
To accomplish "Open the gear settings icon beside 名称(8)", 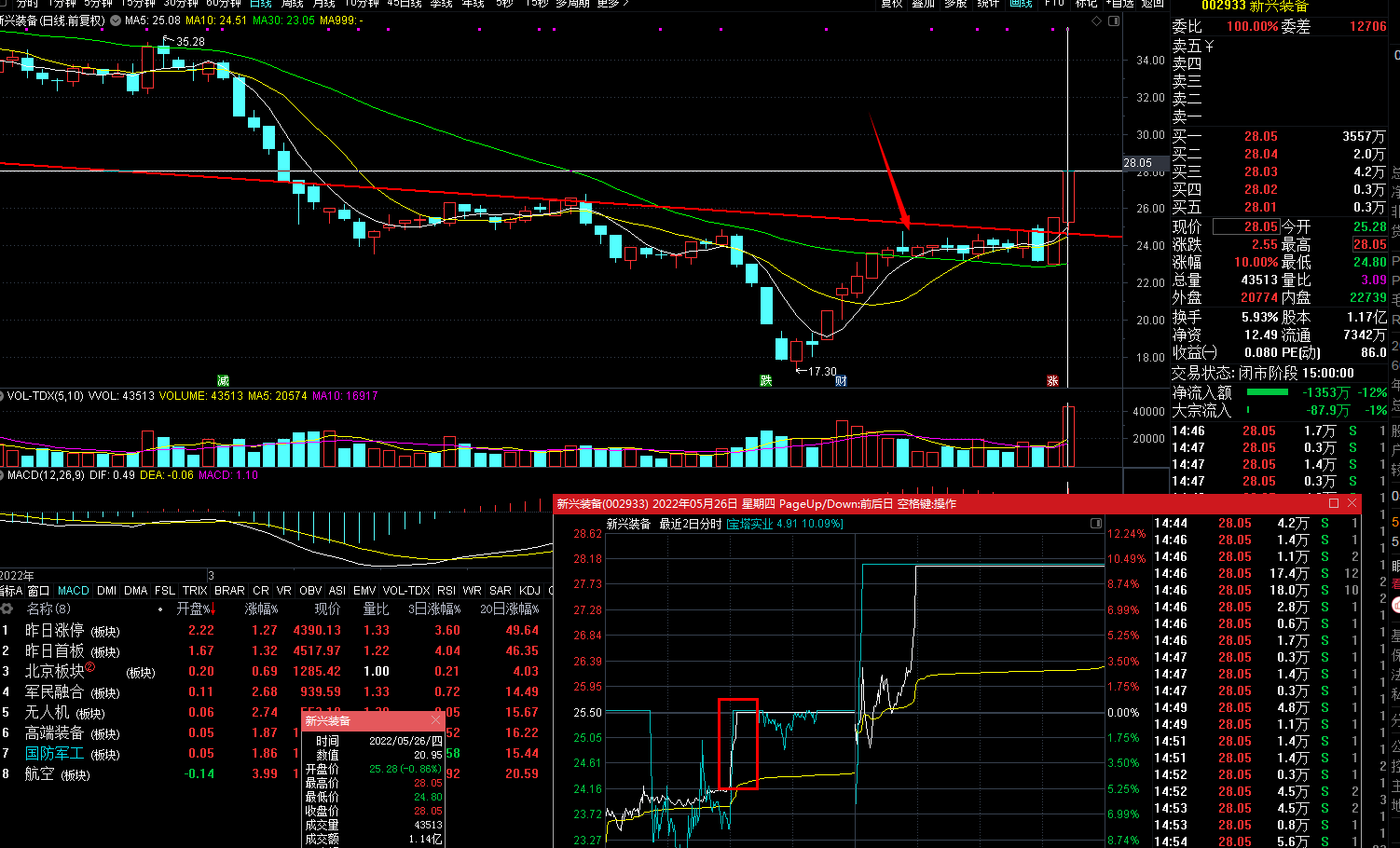I will [x=7, y=609].
